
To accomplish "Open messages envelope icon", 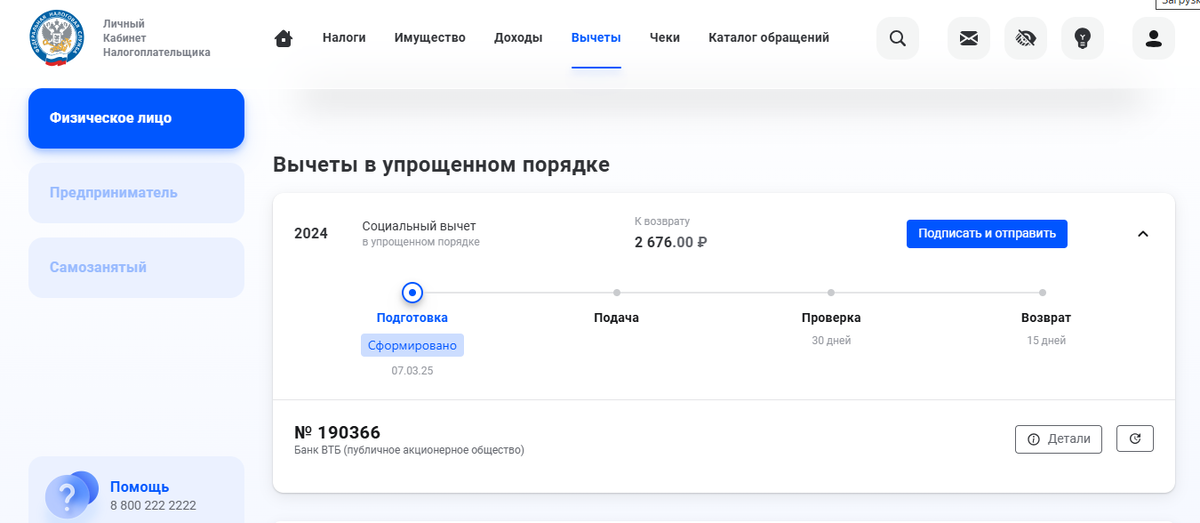I will coord(969,39).
